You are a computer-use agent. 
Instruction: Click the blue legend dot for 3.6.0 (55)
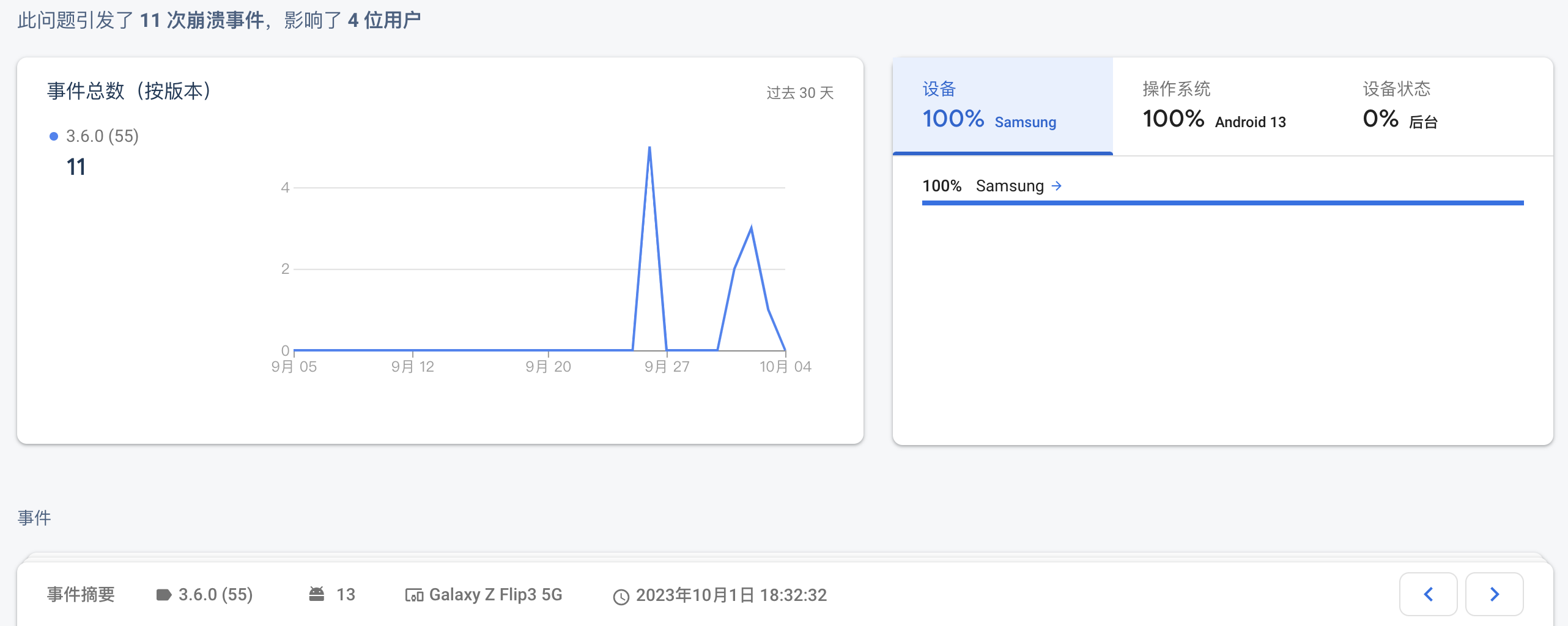coord(54,136)
